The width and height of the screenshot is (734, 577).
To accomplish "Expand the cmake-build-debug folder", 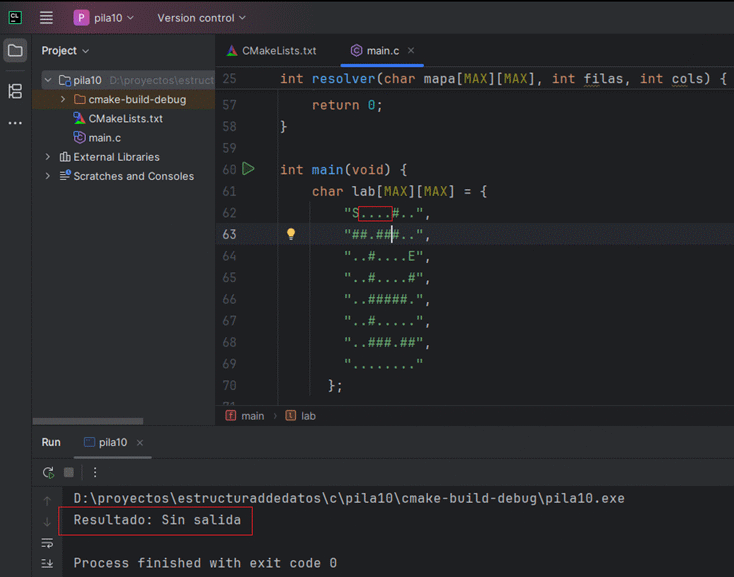I will (x=63, y=100).
